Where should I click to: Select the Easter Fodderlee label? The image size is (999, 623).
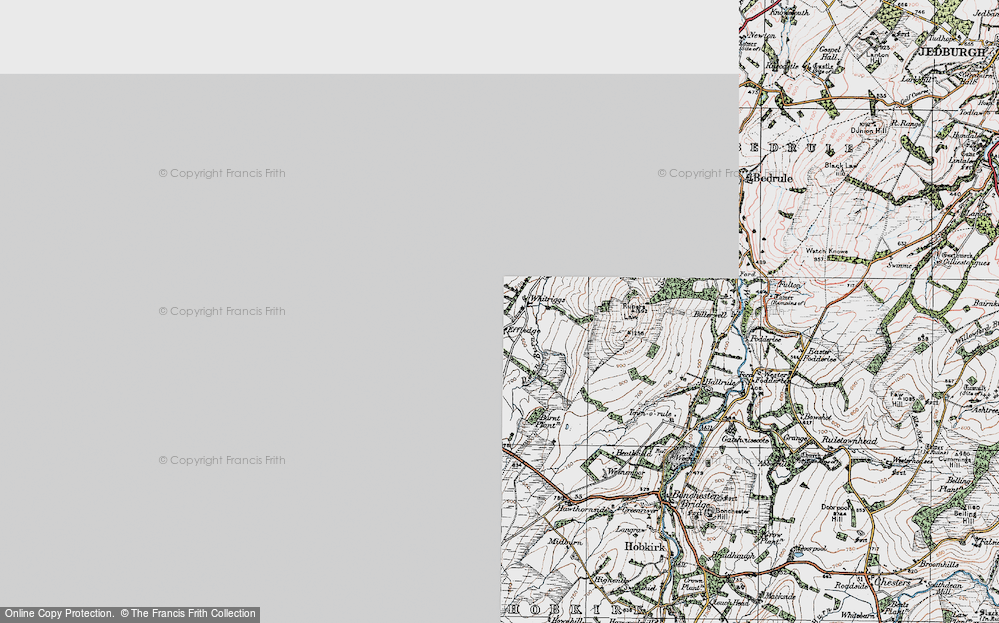click(819, 355)
